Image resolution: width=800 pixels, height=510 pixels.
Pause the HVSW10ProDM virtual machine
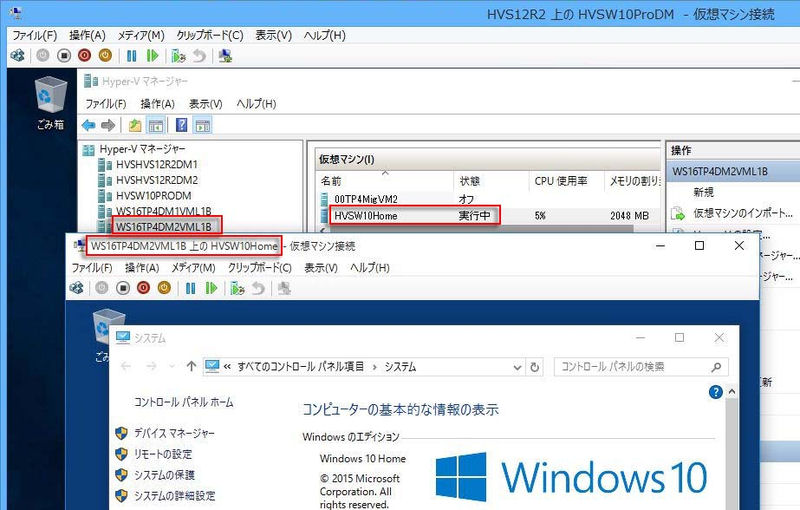pyautogui.click(x=132, y=55)
